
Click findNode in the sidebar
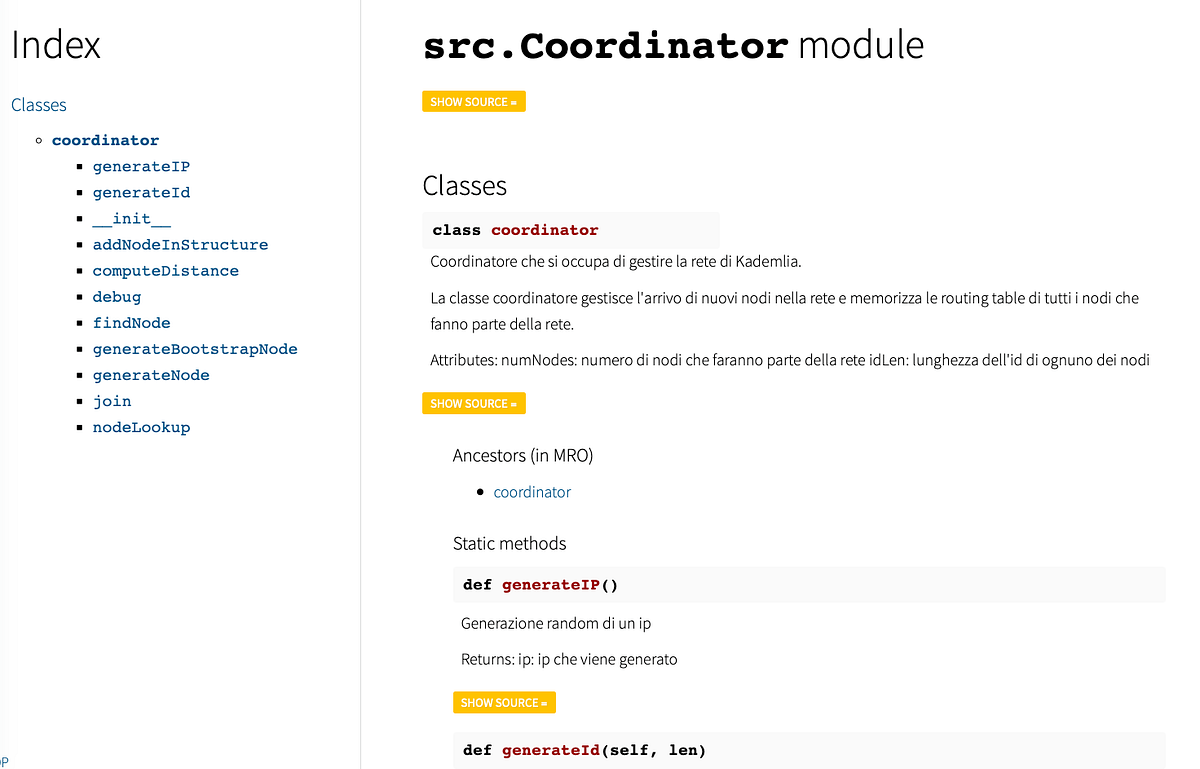click(131, 322)
